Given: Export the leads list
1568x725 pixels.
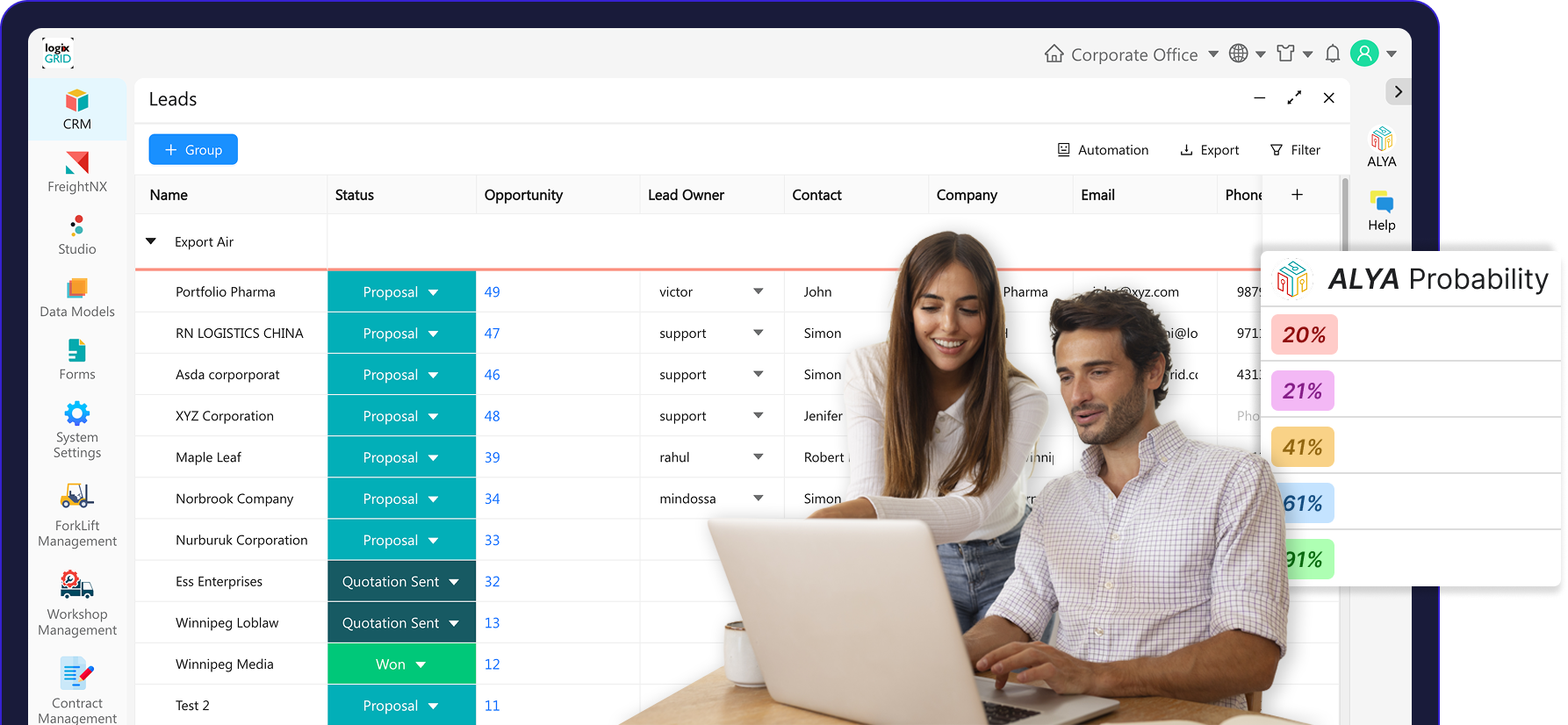Looking at the screenshot, I should [x=1209, y=150].
